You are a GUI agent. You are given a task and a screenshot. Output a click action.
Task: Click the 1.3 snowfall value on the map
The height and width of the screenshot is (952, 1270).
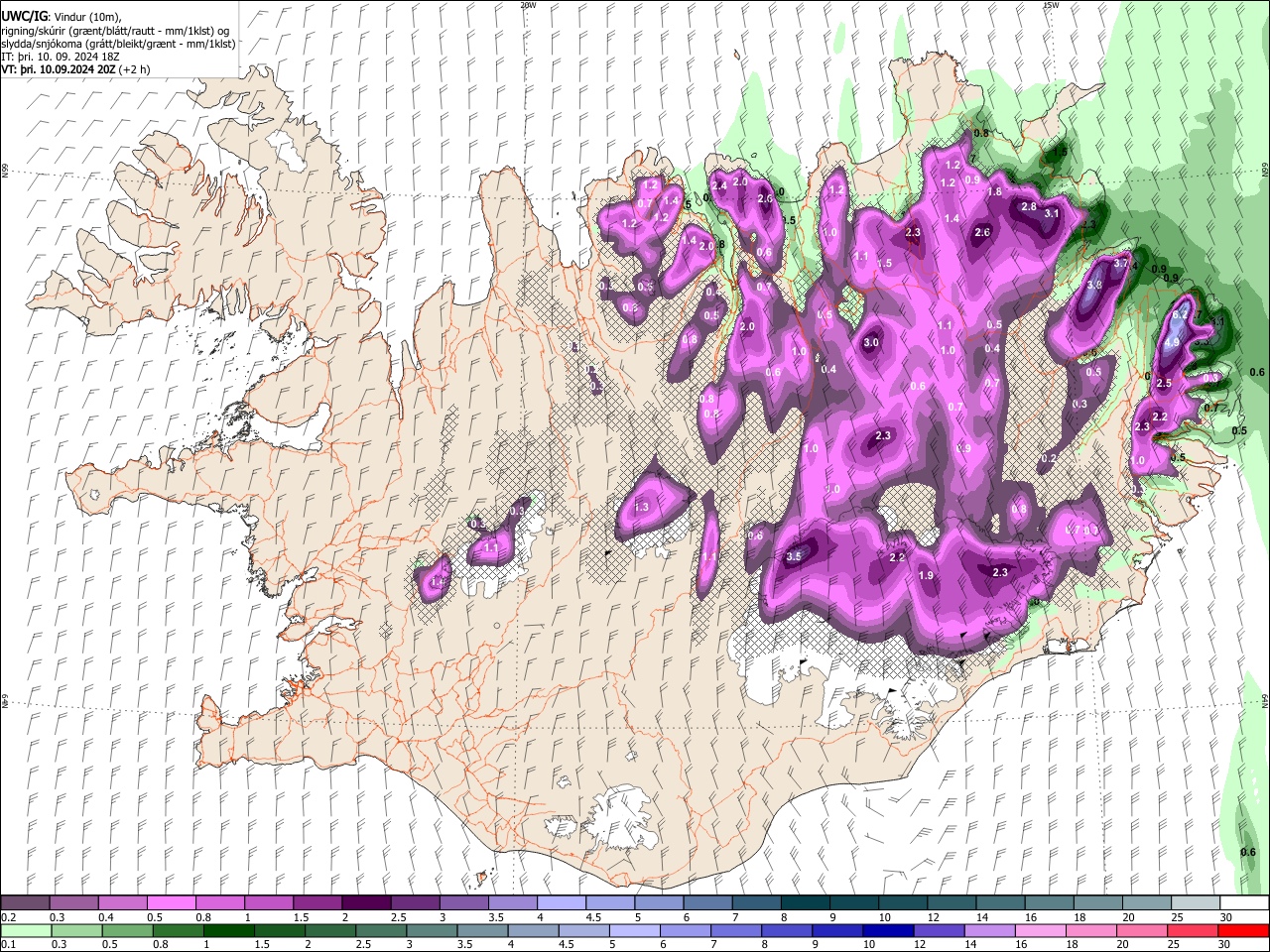641,507
